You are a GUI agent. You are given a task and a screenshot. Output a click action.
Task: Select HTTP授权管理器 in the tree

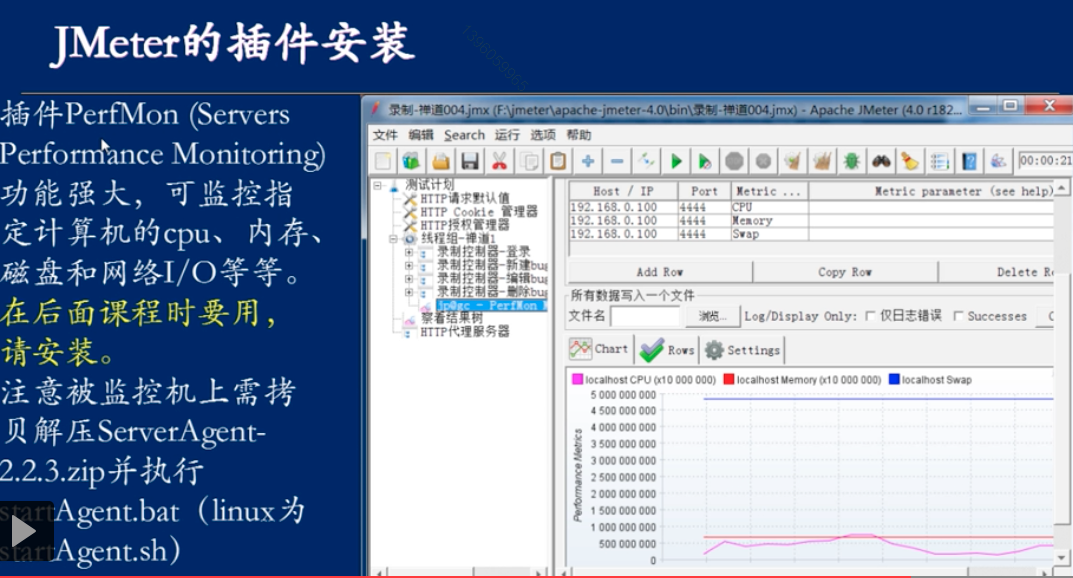tap(465, 225)
